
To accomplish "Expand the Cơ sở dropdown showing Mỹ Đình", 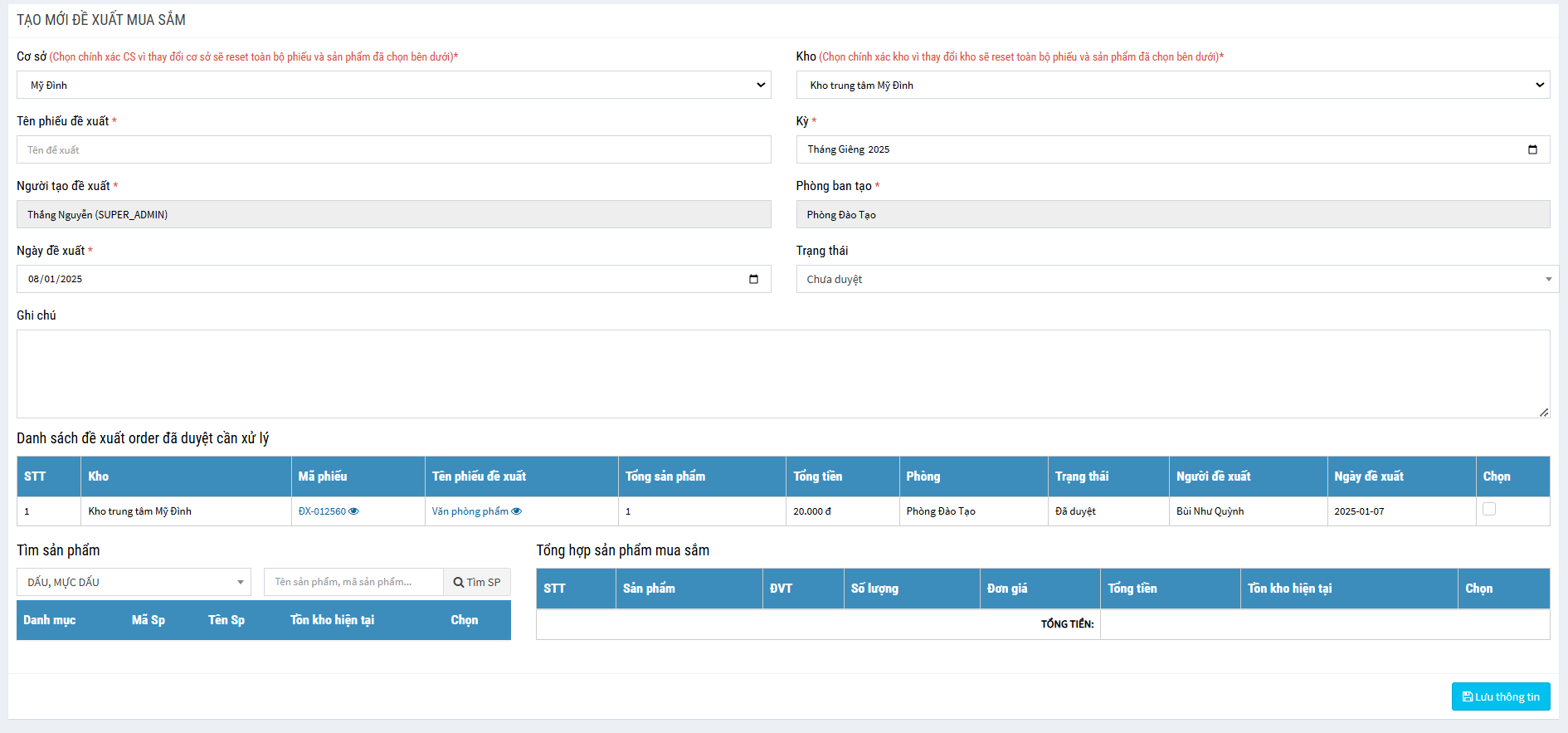I will tap(393, 85).
